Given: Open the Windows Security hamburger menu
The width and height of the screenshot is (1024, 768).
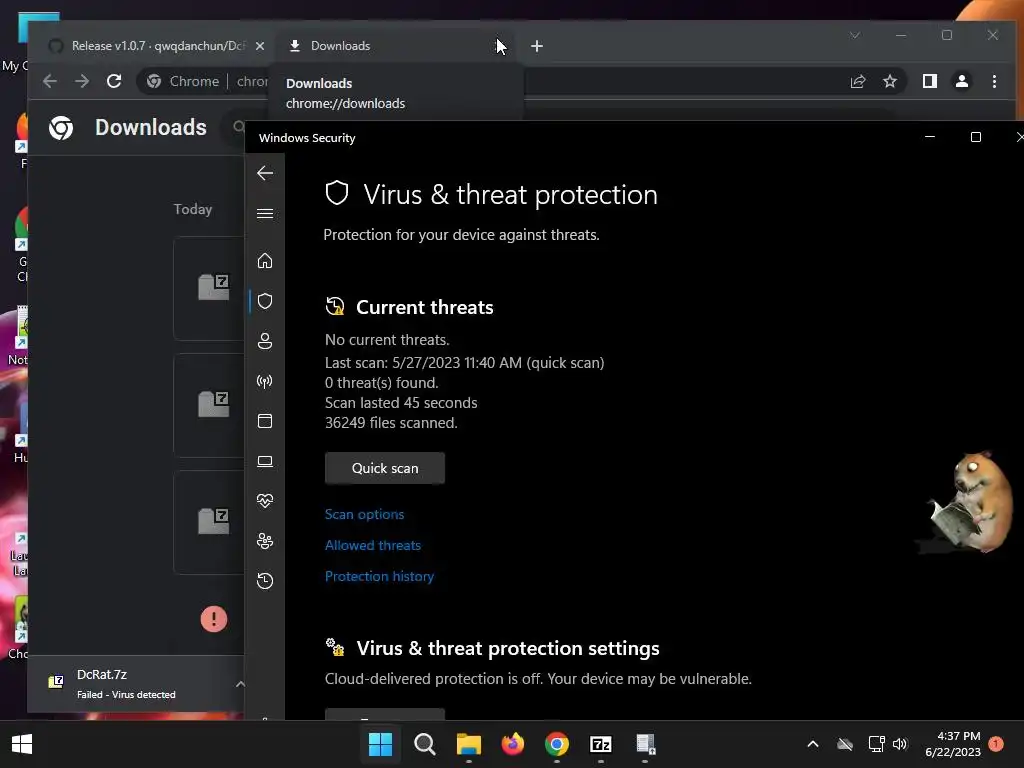Looking at the screenshot, I should click(265, 214).
